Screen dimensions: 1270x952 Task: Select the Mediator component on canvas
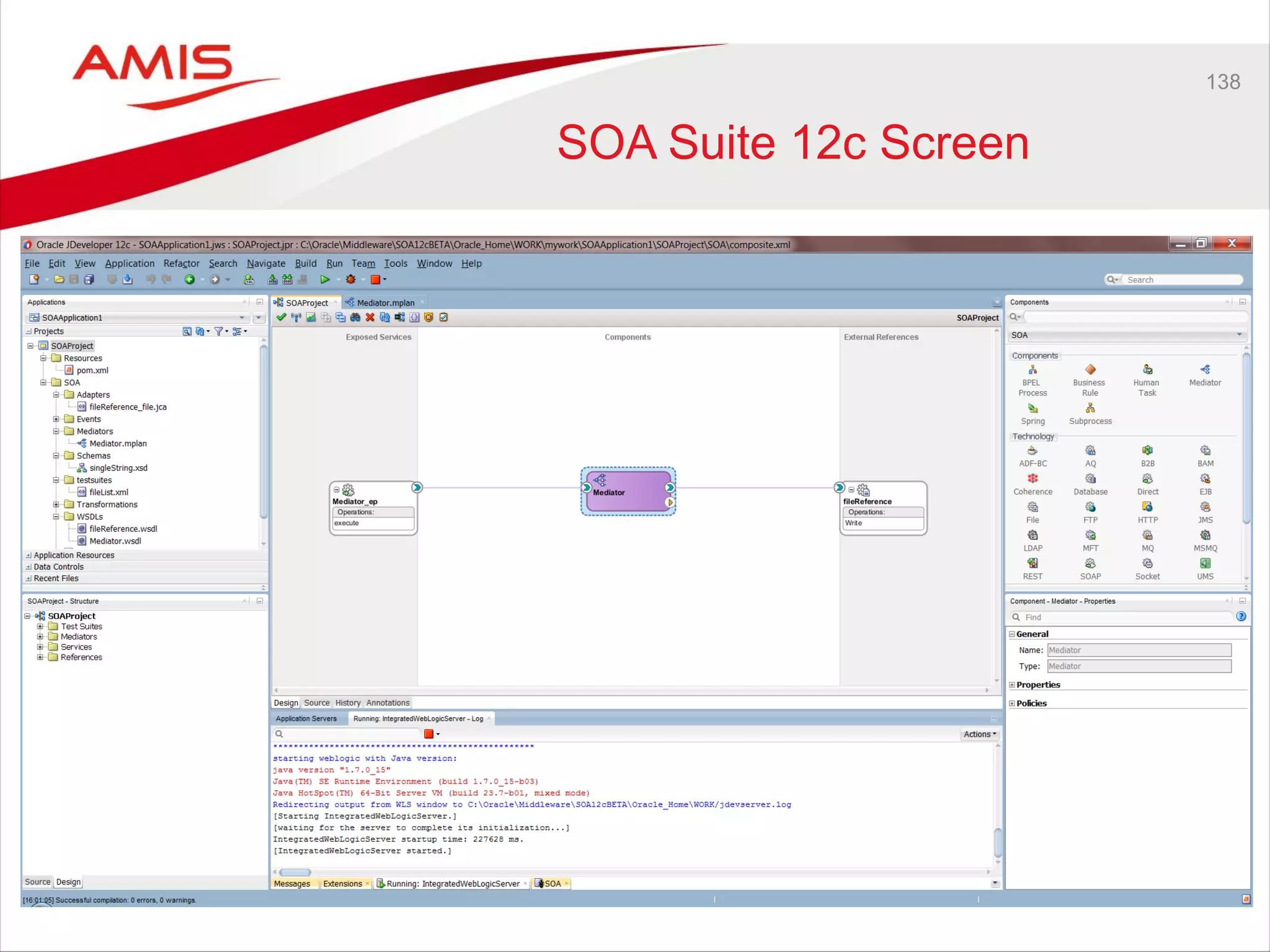(x=628, y=491)
